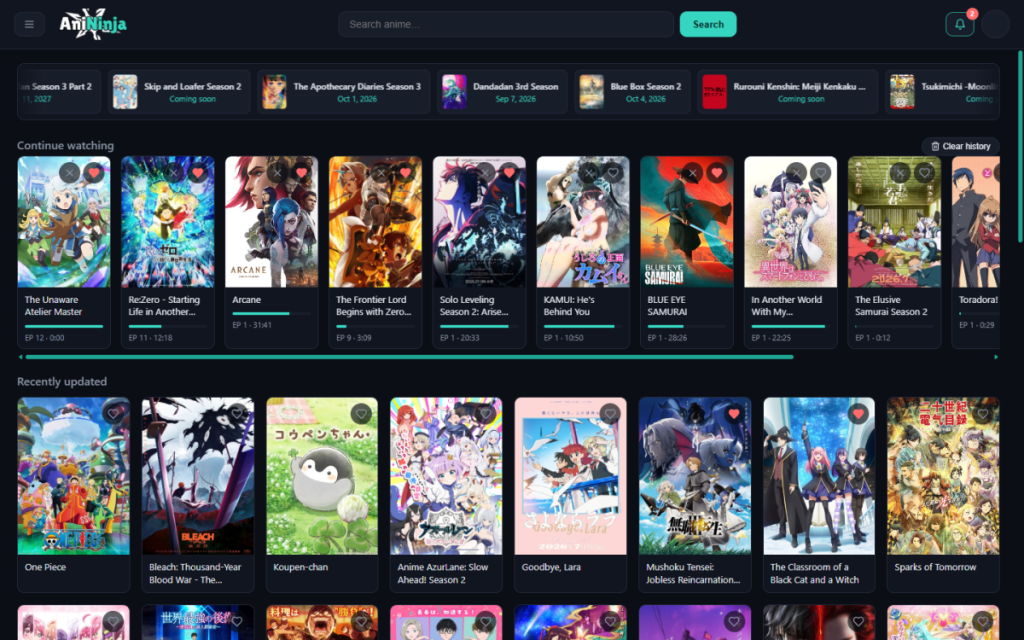
Task: Open the Sparks of Tomorrow poster
Action: tap(943, 476)
